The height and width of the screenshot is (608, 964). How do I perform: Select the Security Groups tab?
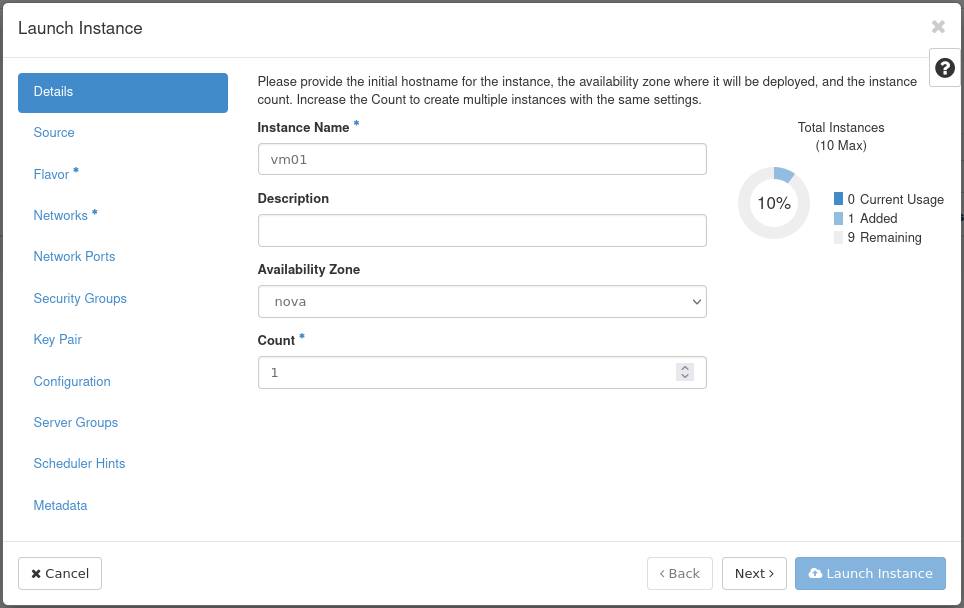[80, 299]
